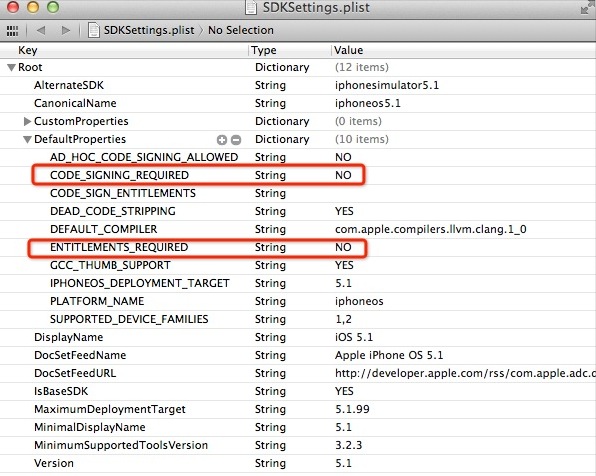Open the No Selection jump bar segment
Image resolution: width=596 pixels, height=476 pixels.
[x=241, y=30]
